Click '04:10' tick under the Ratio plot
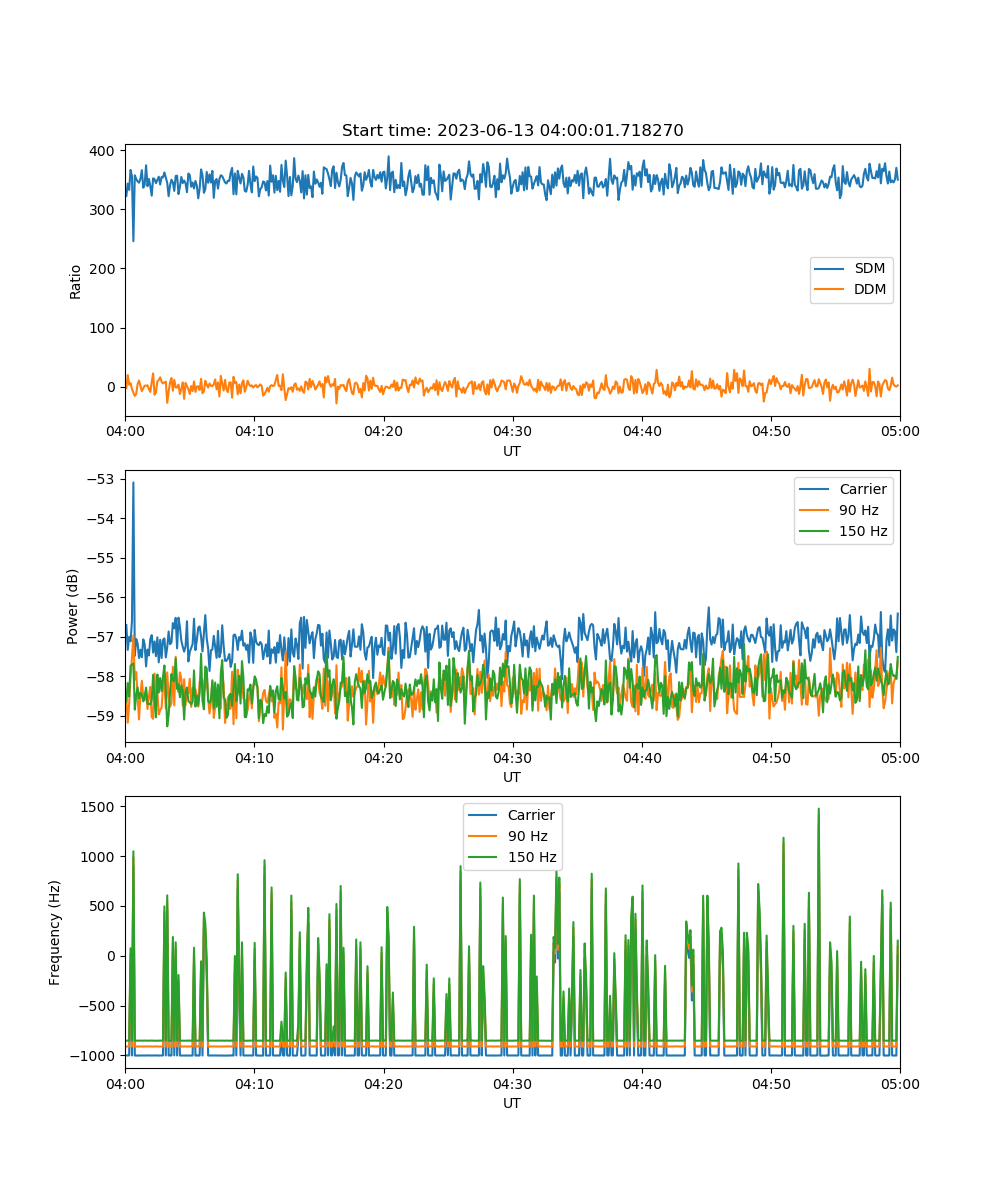The width and height of the screenshot is (1000, 1200). (x=254, y=431)
